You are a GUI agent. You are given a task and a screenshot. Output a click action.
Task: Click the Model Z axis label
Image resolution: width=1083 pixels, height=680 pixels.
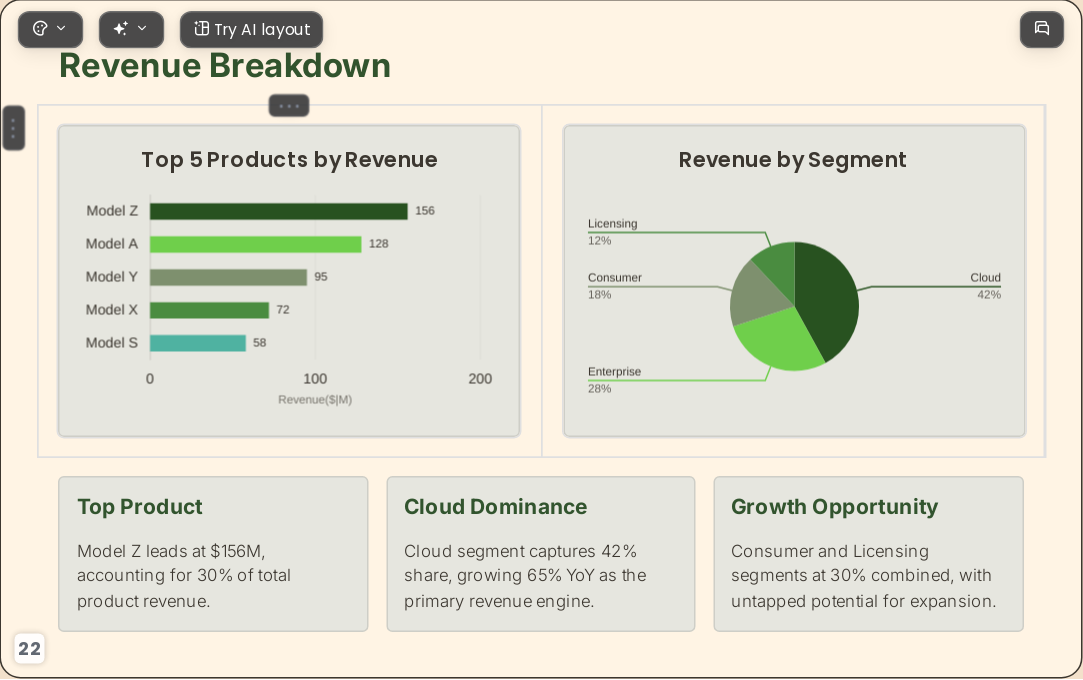(112, 211)
